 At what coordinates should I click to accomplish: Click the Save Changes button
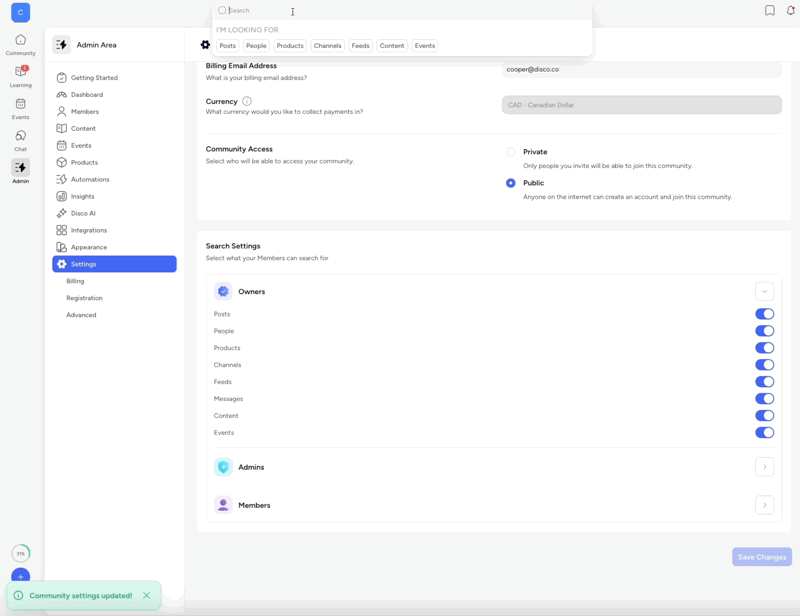click(x=762, y=557)
